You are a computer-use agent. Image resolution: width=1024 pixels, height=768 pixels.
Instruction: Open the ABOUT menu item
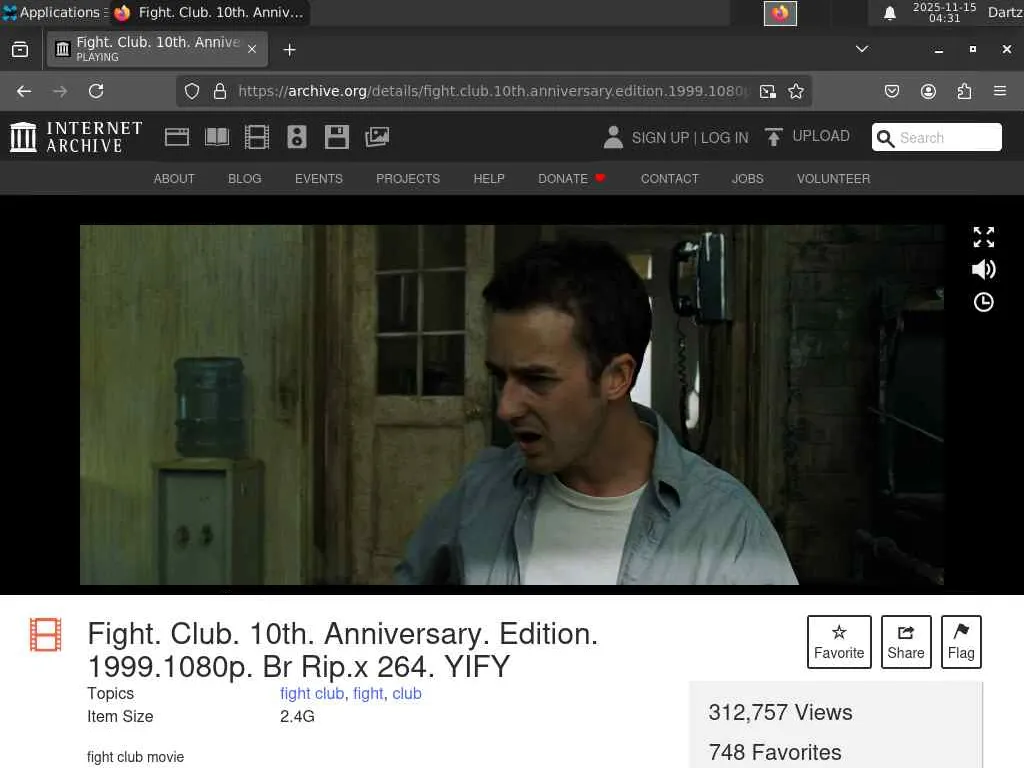pos(174,178)
